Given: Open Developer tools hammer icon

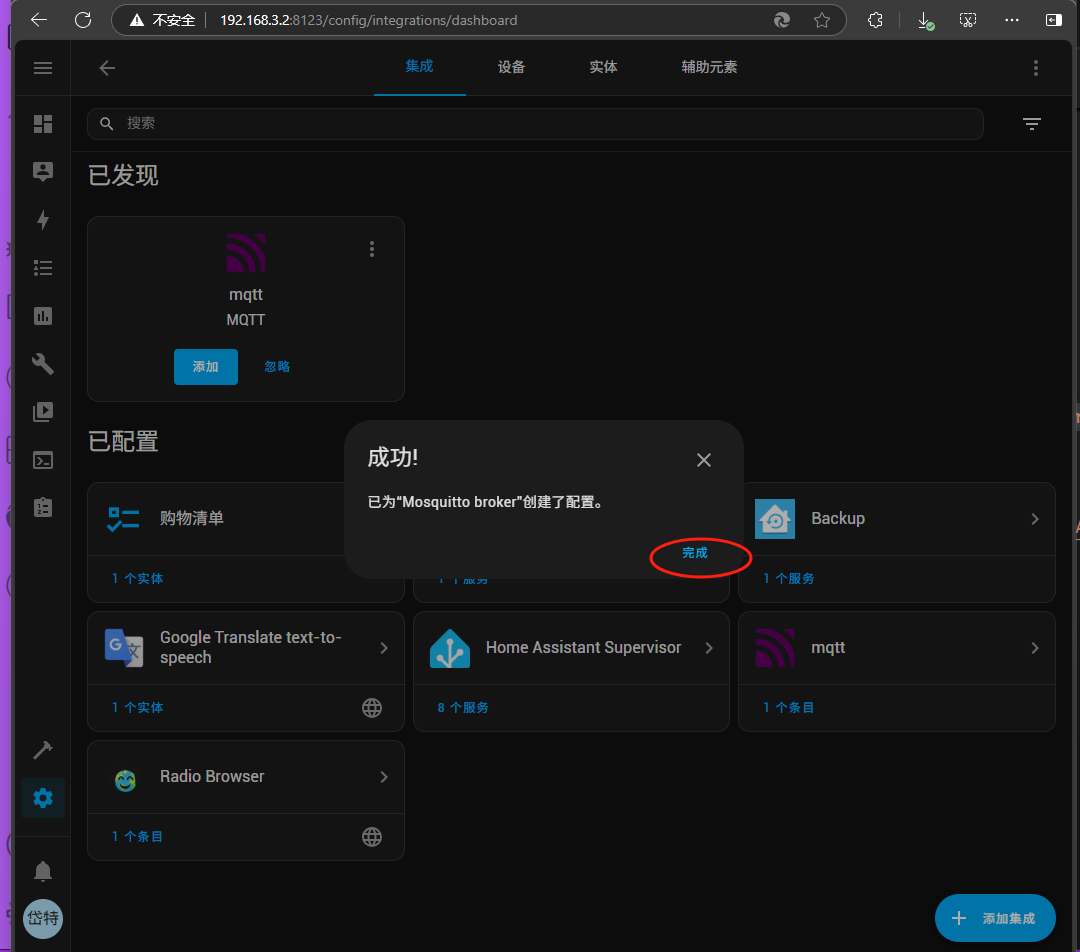Looking at the screenshot, I should tap(43, 750).
